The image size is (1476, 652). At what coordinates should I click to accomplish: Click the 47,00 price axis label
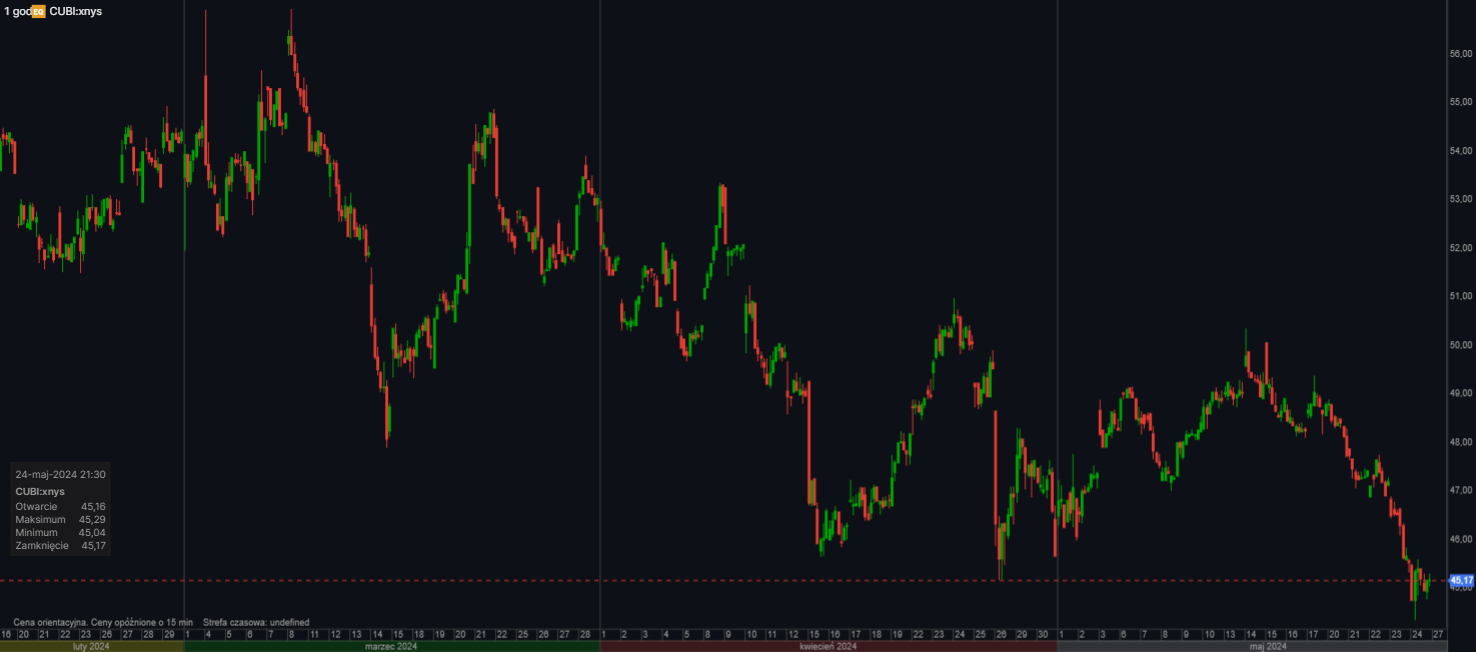coord(1460,491)
